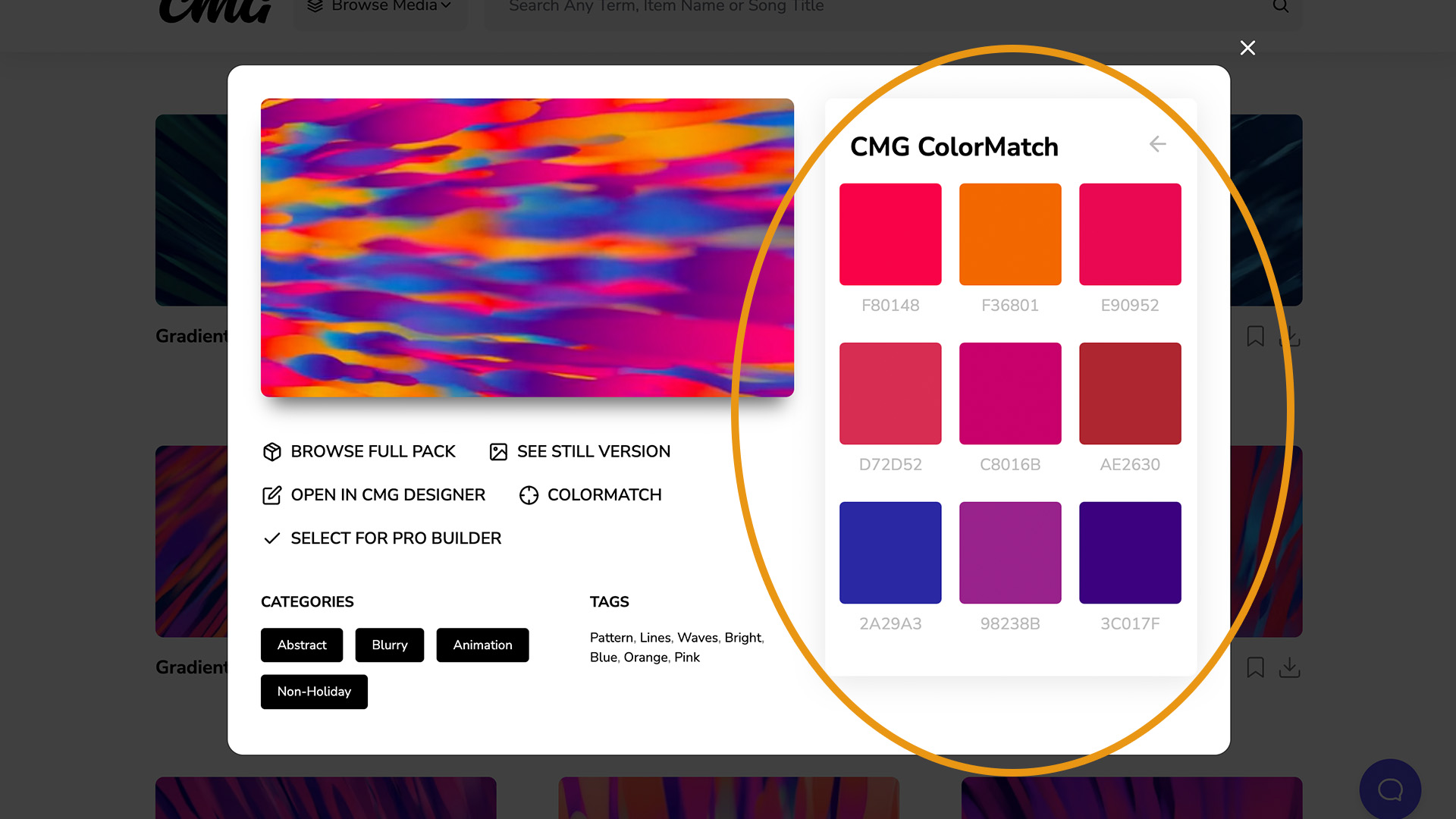Pick the D72D52 color swatch
Viewport: 1456px width, 819px height.
coord(890,394)
